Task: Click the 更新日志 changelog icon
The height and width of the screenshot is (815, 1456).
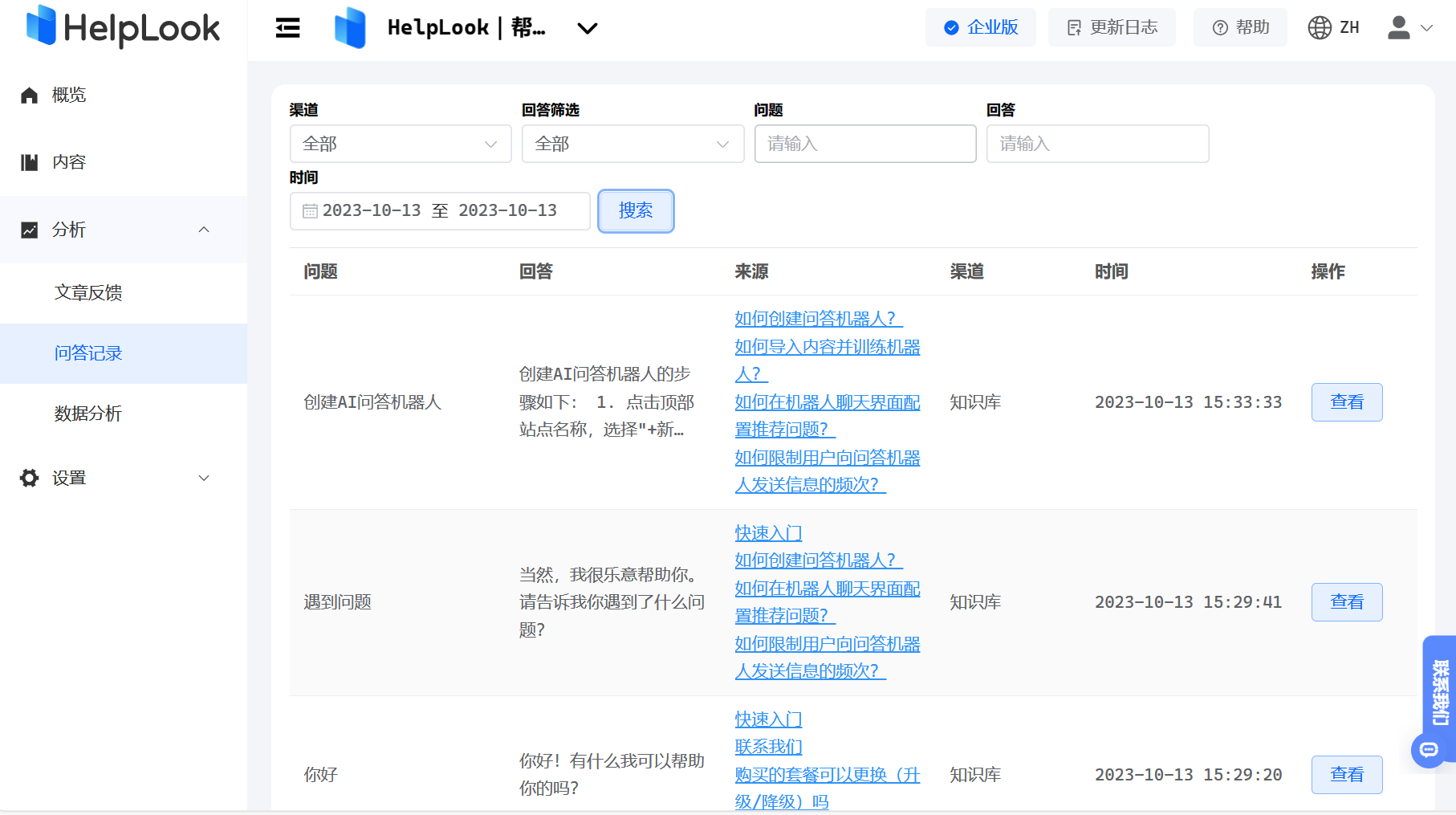Action: coord(1073,26)
